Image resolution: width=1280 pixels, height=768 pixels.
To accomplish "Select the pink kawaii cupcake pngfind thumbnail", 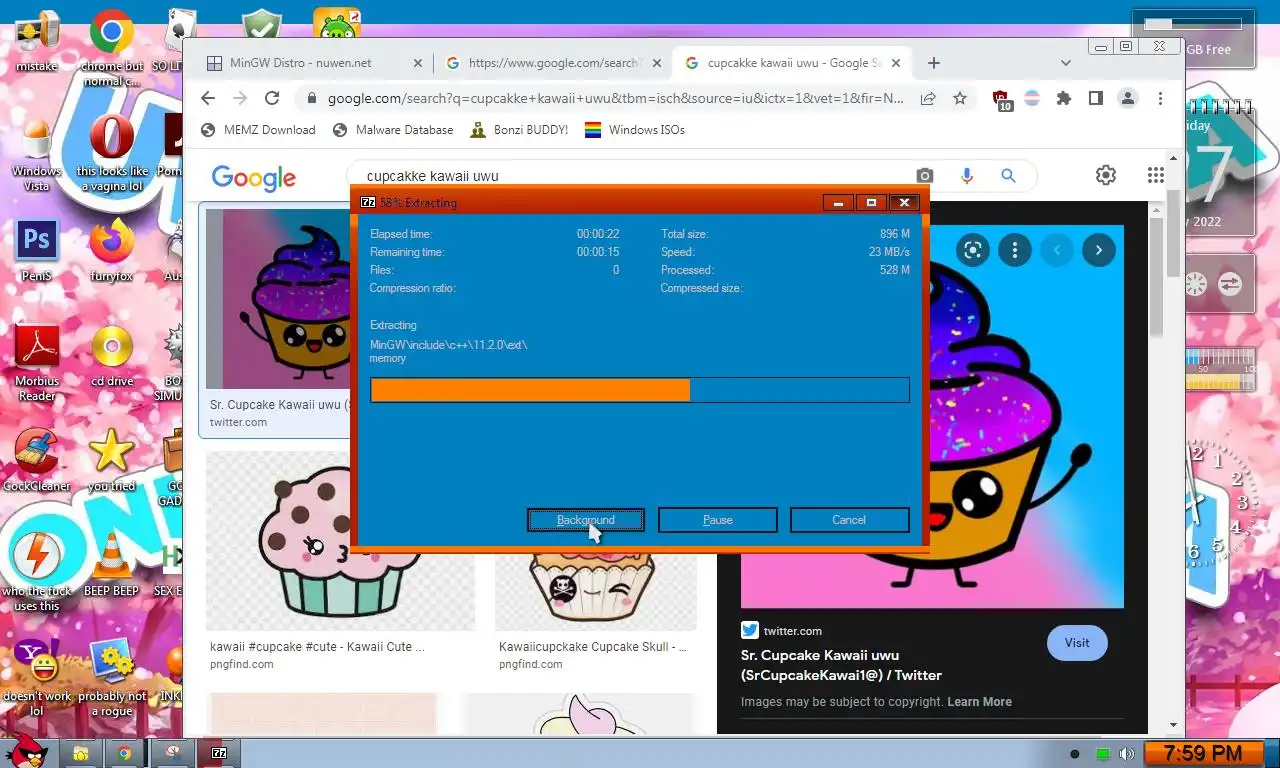I will point(340,541).
